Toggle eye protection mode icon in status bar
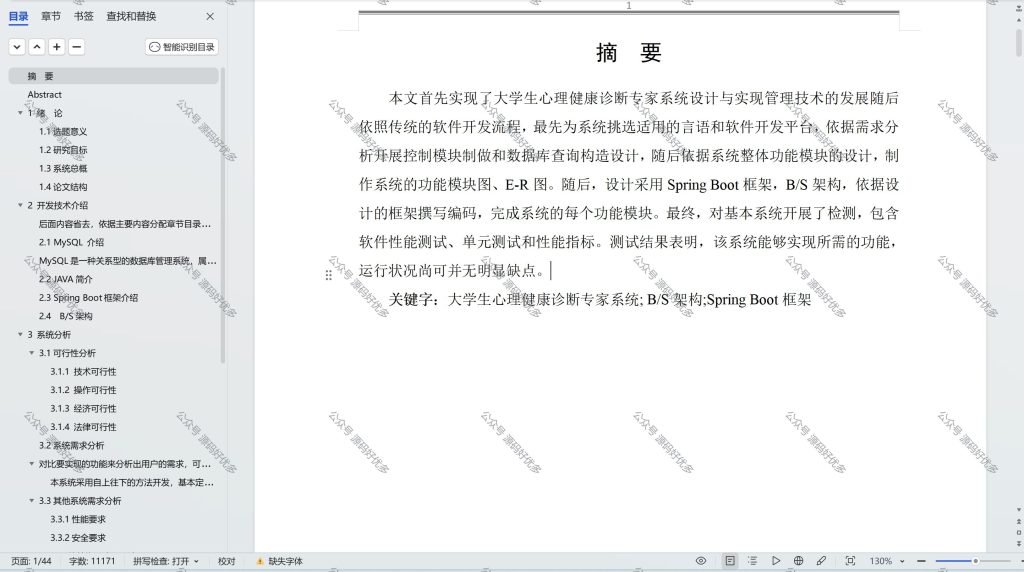The height and width of the screenshot is (572, 1024). (x=701, y=561)
